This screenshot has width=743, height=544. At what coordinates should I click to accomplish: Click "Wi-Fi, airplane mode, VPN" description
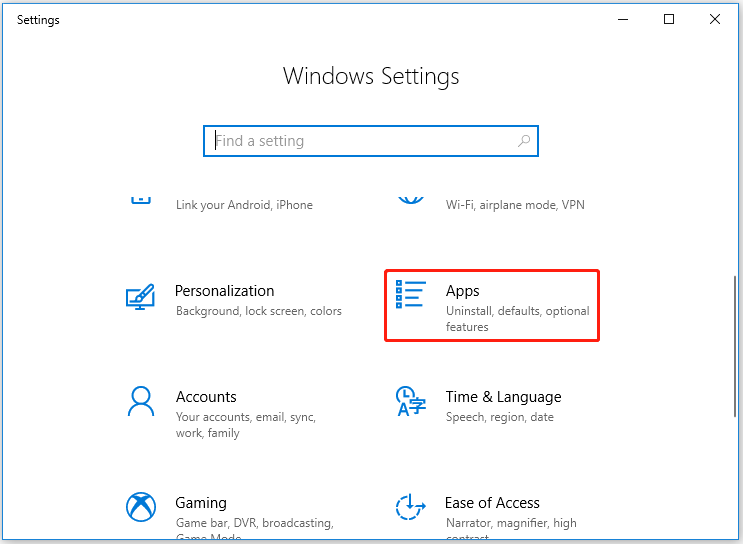(515, 205)
